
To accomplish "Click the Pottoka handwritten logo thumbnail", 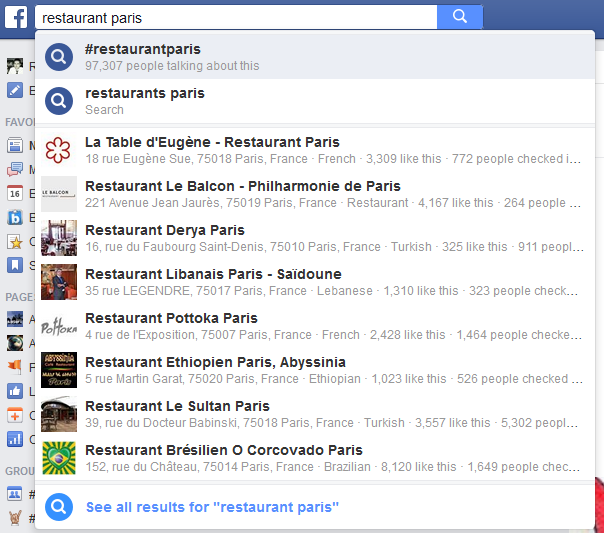I will [x=59, y=326].
